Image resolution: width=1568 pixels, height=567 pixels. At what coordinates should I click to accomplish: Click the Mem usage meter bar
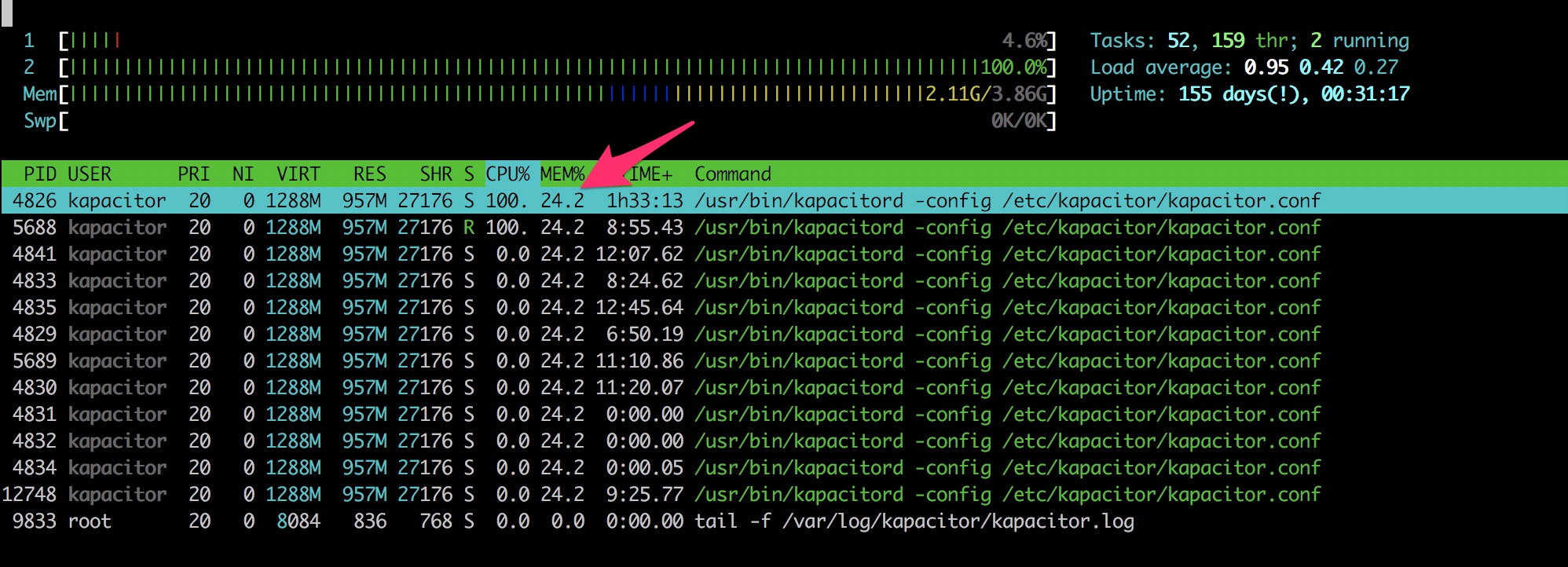(x=540, y=93)
